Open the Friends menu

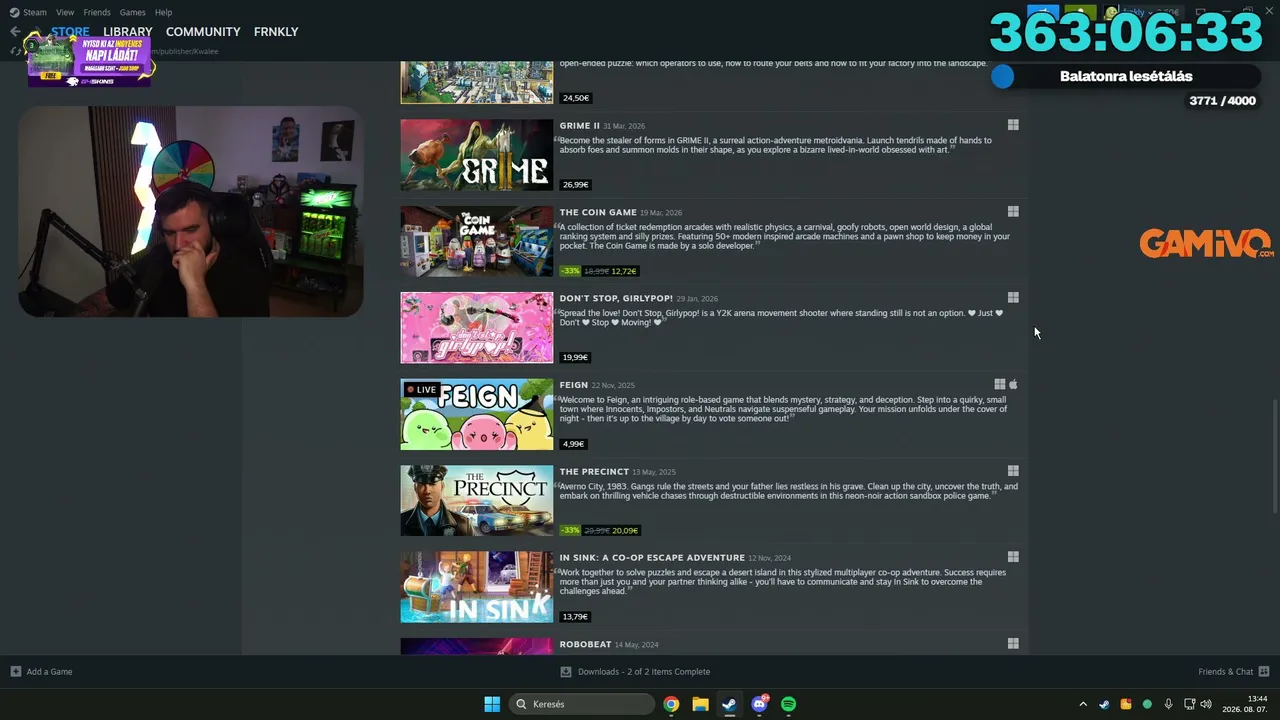(97, 12)
